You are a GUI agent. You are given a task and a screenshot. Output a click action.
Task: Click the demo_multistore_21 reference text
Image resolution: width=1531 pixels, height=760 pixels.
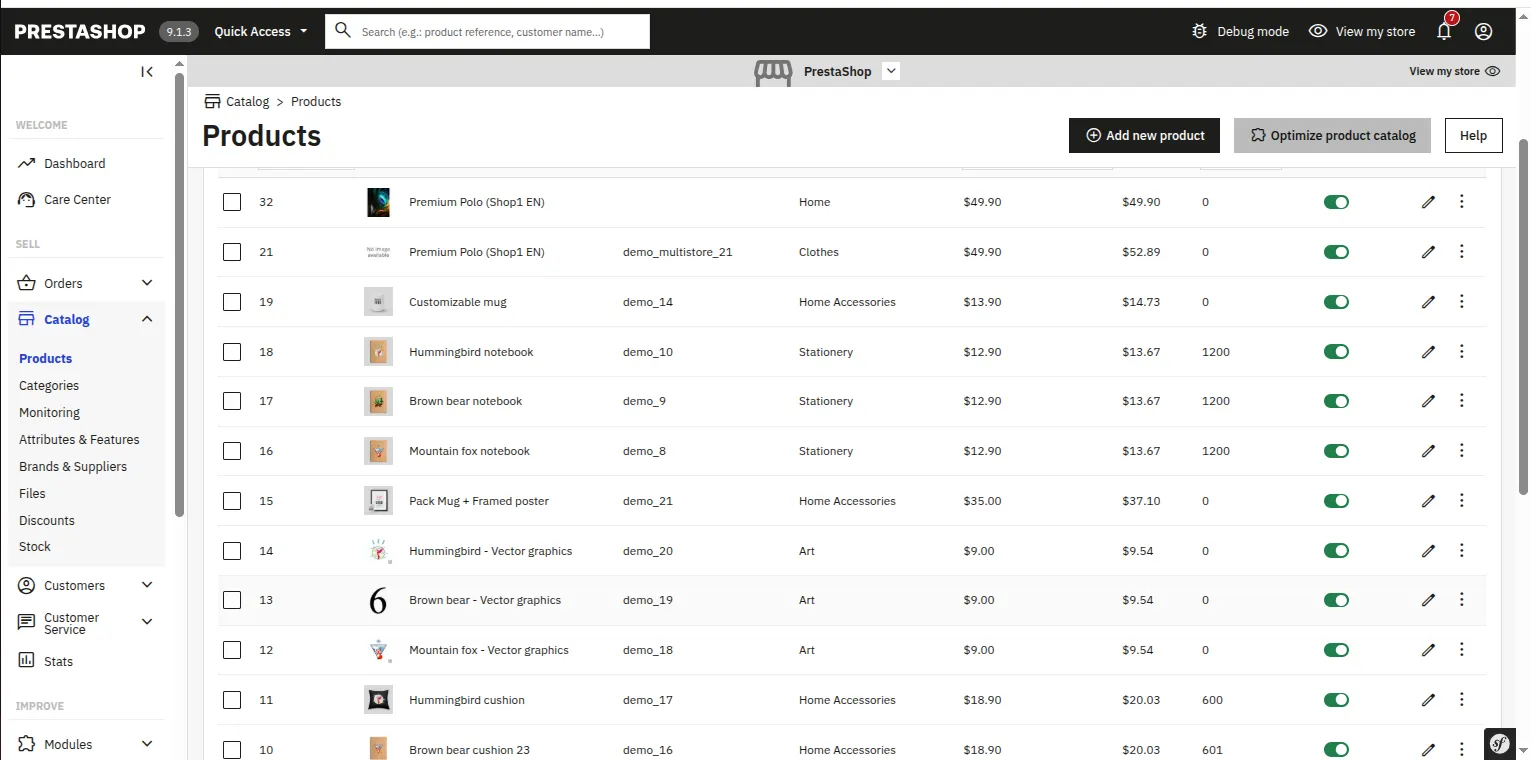coord(677,252)
